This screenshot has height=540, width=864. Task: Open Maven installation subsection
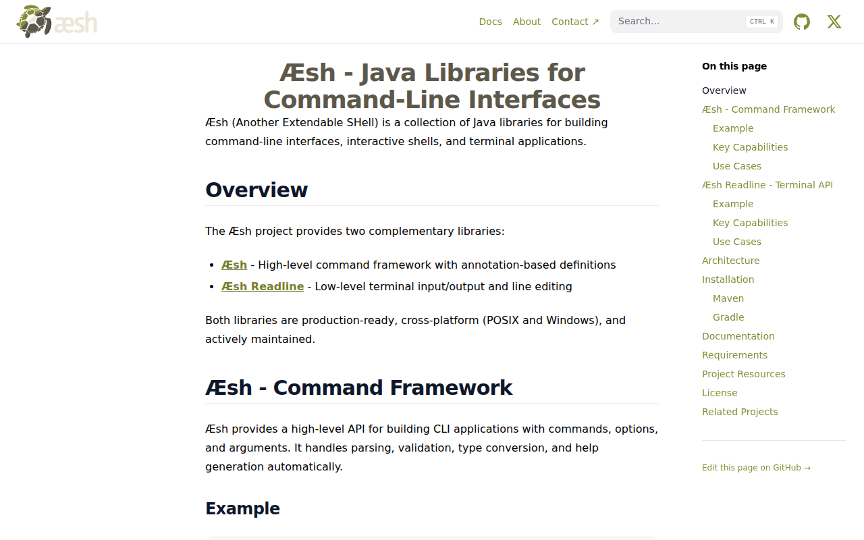pos(728,299)
